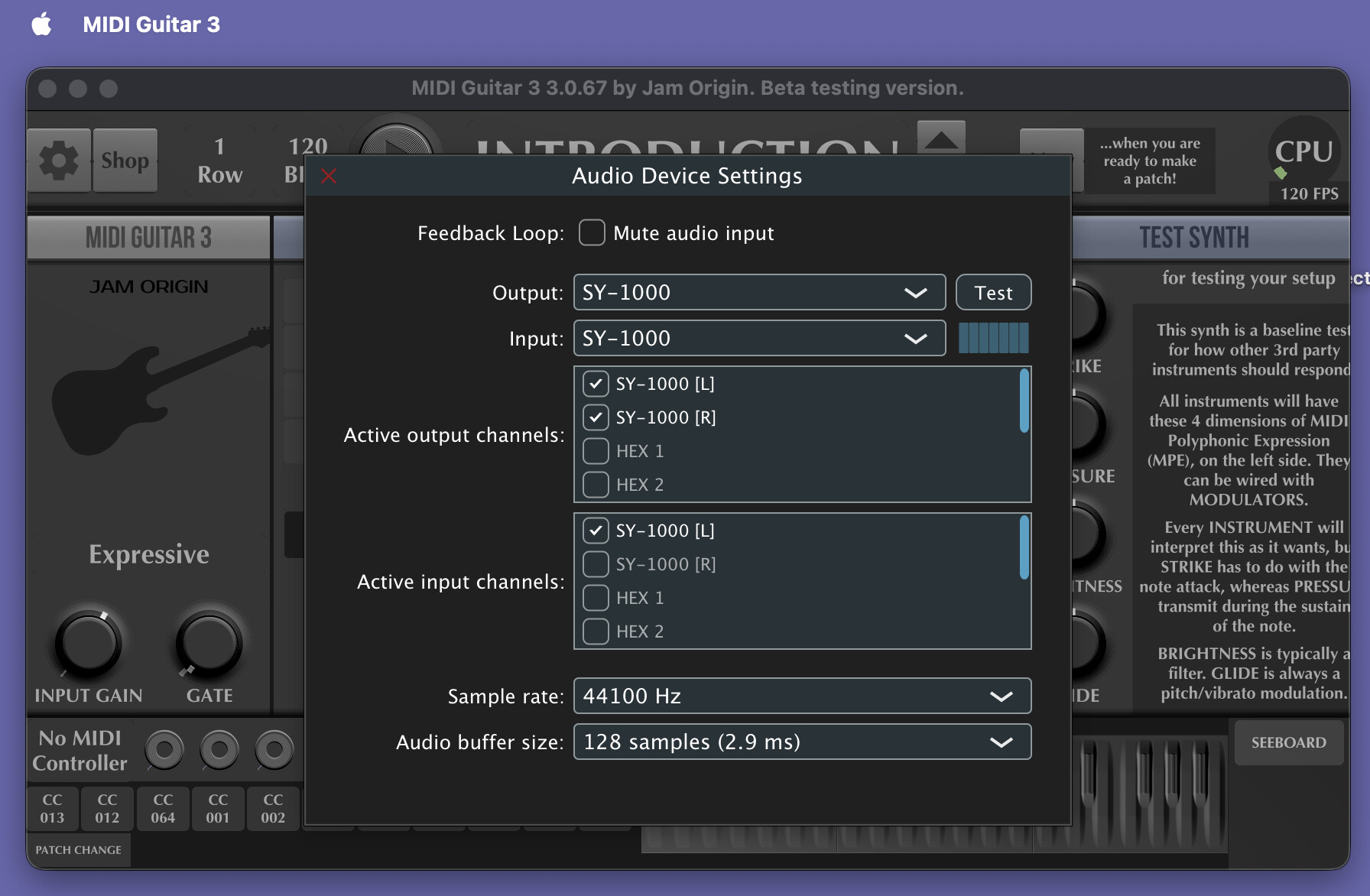This screenshot has height=896, width=1370.
Task: Click the third MIDI controller jack icon
Action: (274, 750)
